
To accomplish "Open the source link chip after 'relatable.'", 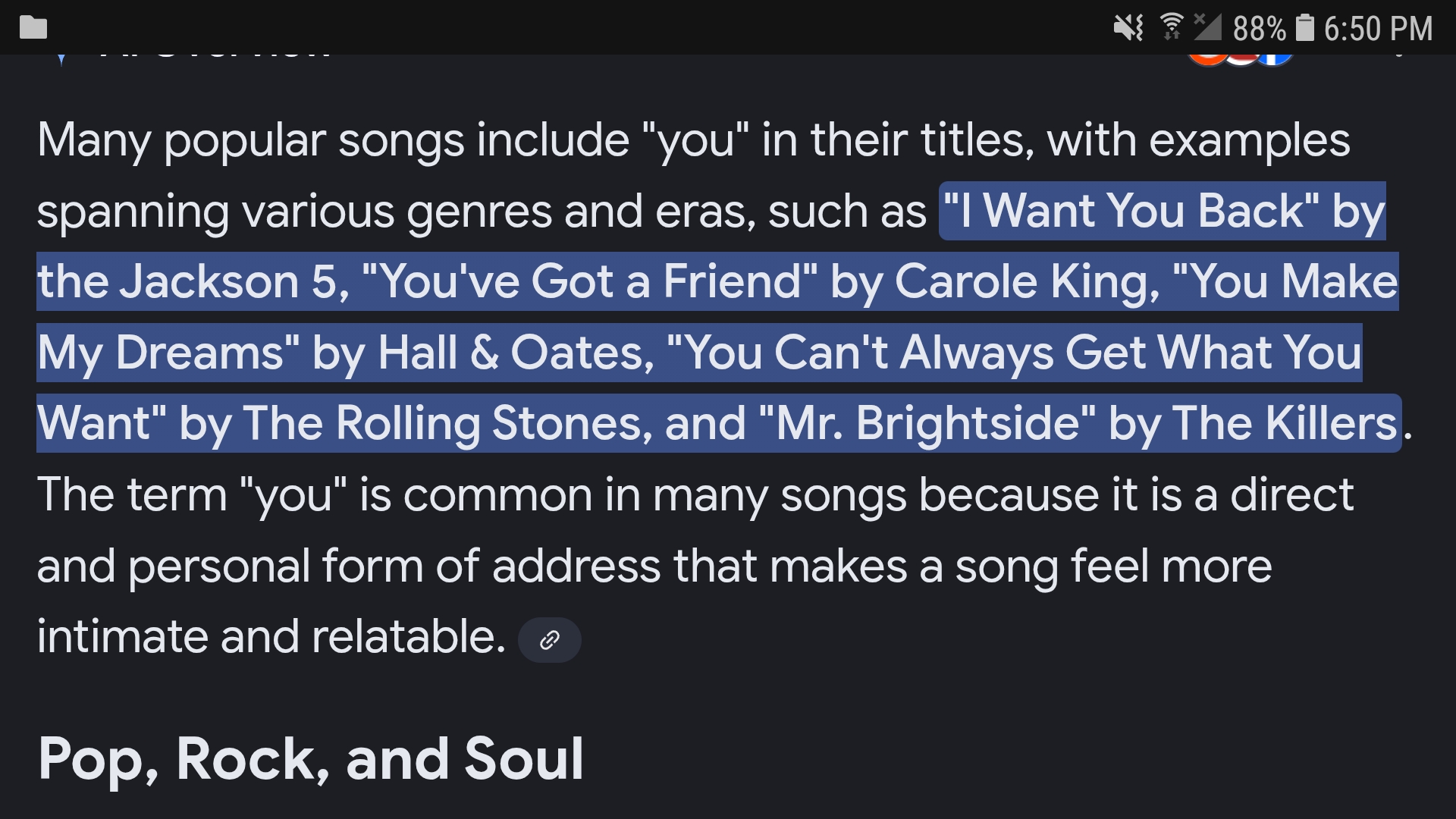I will tap(549, 640).
